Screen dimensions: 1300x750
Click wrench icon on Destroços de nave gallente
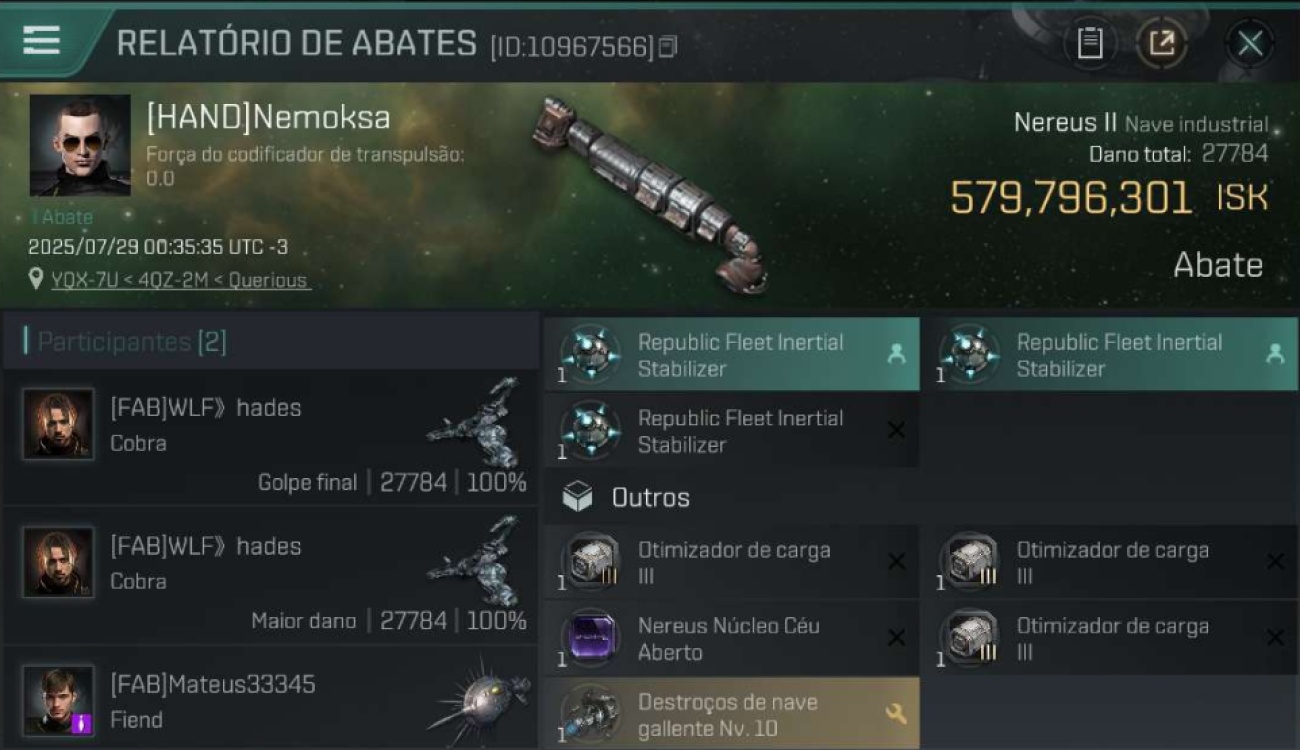[x=896, y=714]
